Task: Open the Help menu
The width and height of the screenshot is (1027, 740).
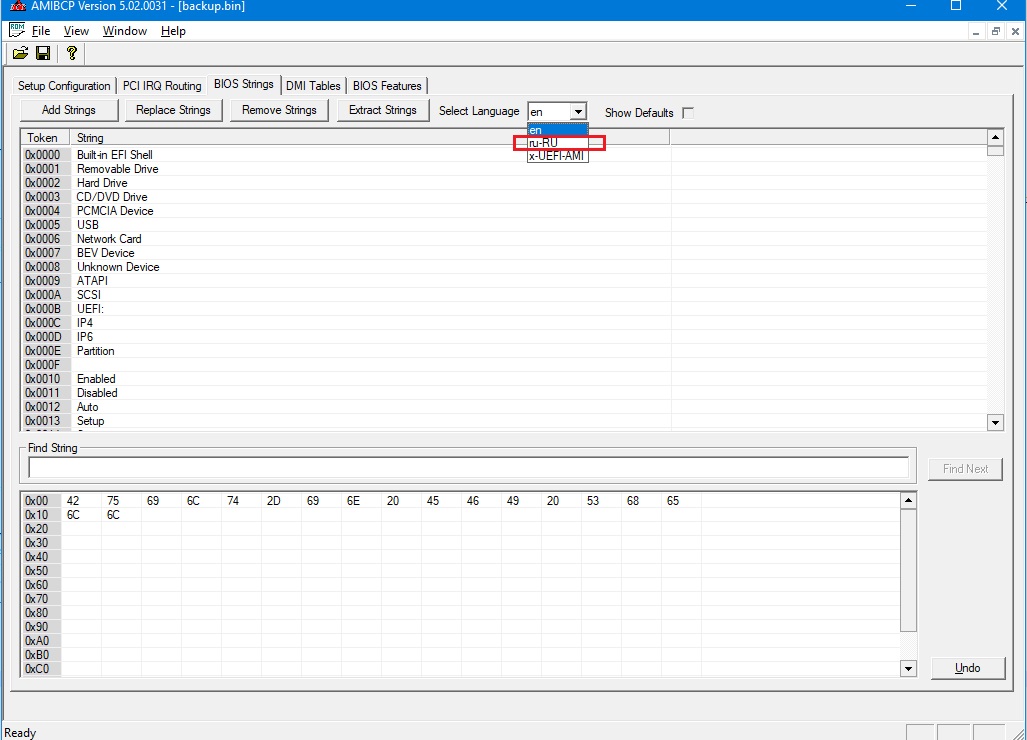Action: pyautogui.click(x=173, y=31)
